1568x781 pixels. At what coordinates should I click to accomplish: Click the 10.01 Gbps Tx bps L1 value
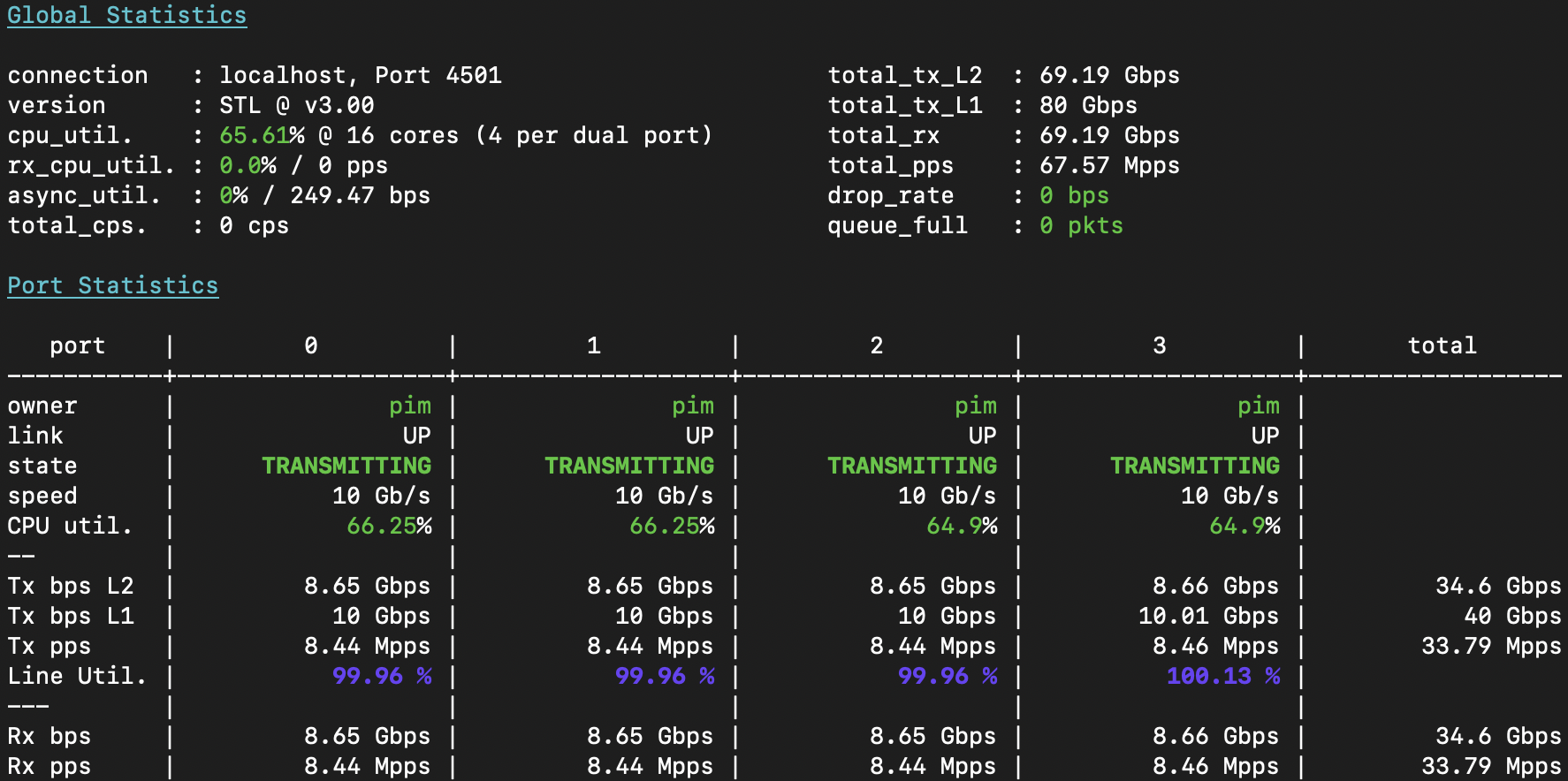coord(1208,617)
